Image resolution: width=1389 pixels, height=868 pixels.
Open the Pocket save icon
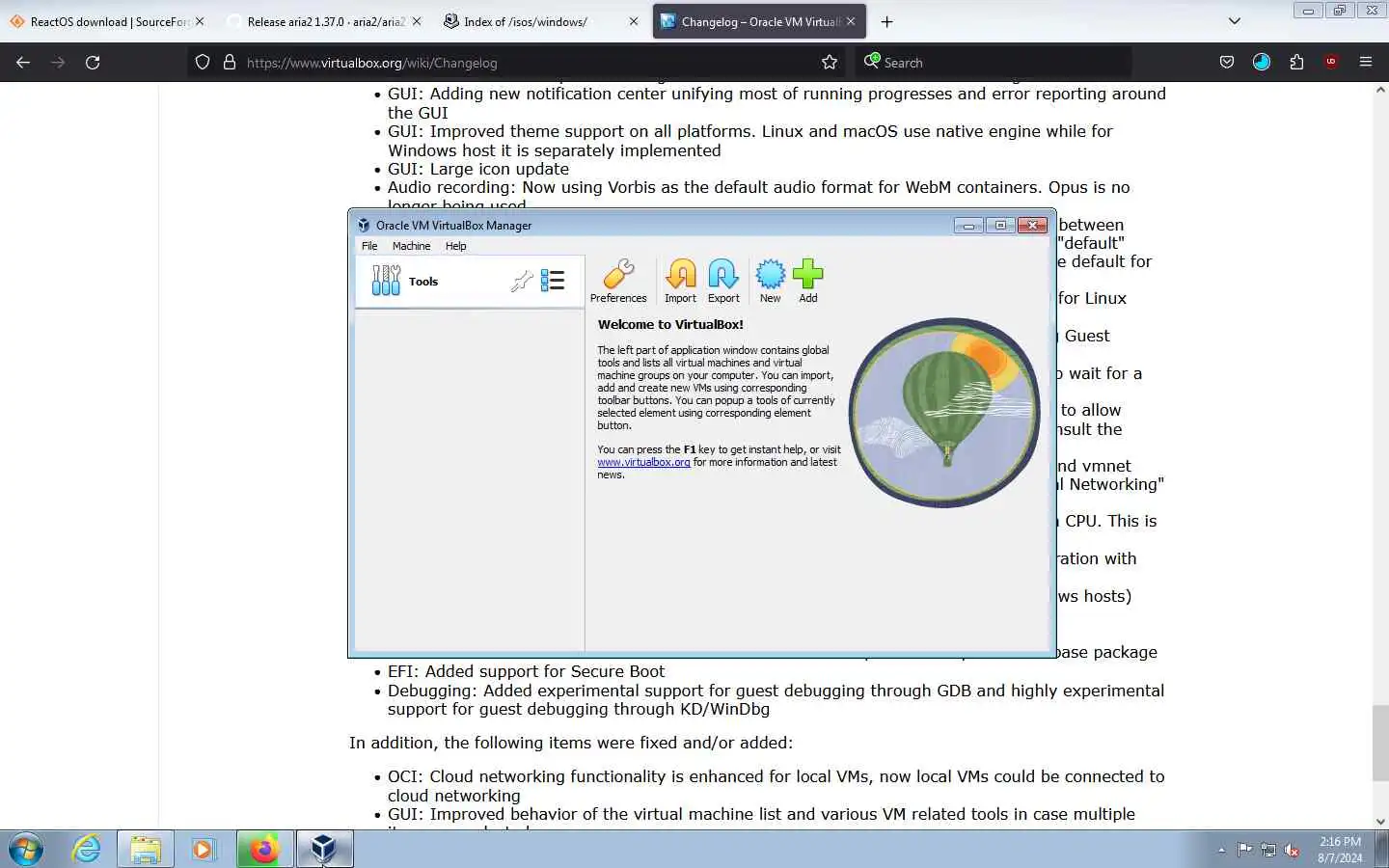tap(1227, 63)
